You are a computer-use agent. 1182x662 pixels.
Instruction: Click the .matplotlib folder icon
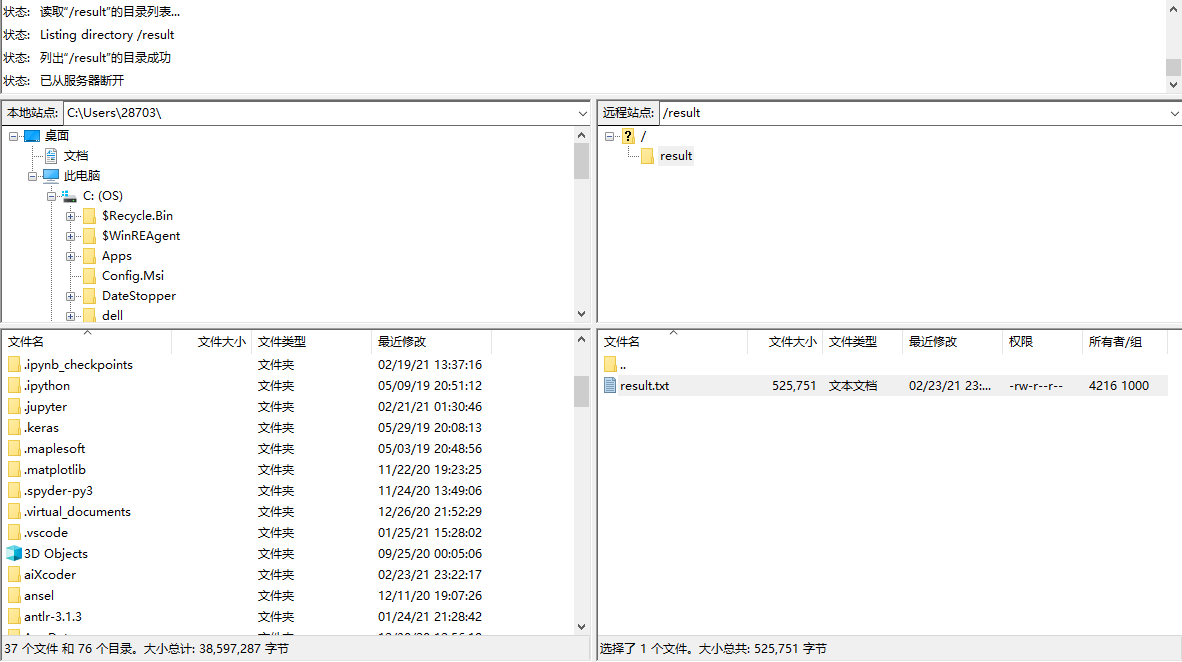[x=14, y=470]
